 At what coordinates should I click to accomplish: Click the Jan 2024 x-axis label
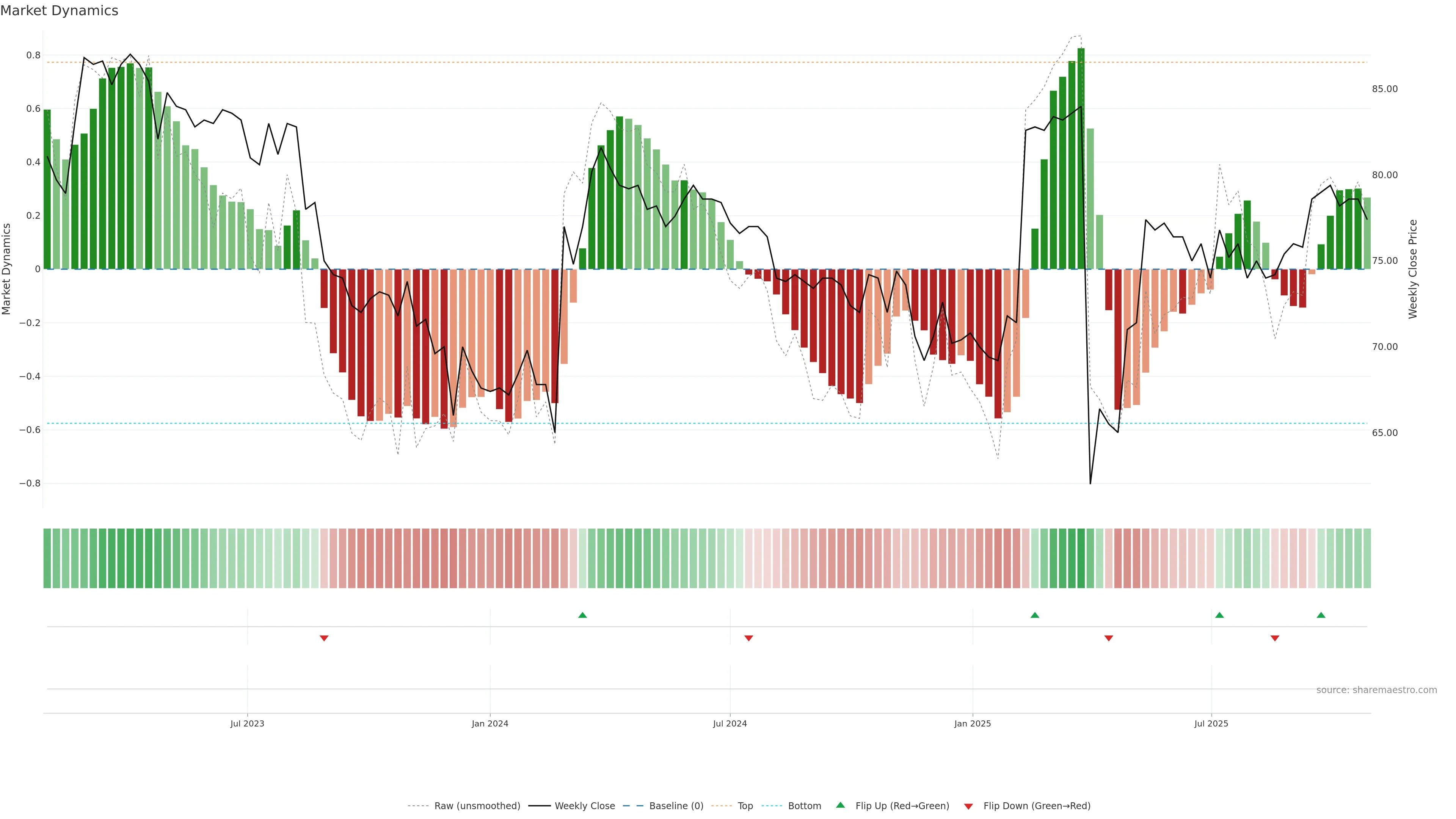[490, 723]
